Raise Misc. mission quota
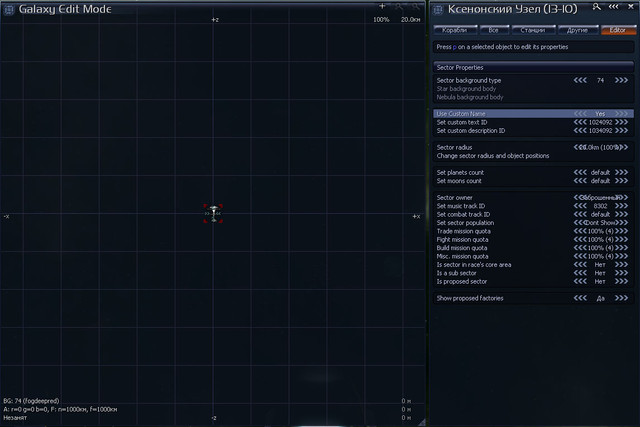 [x=621, y=256]
